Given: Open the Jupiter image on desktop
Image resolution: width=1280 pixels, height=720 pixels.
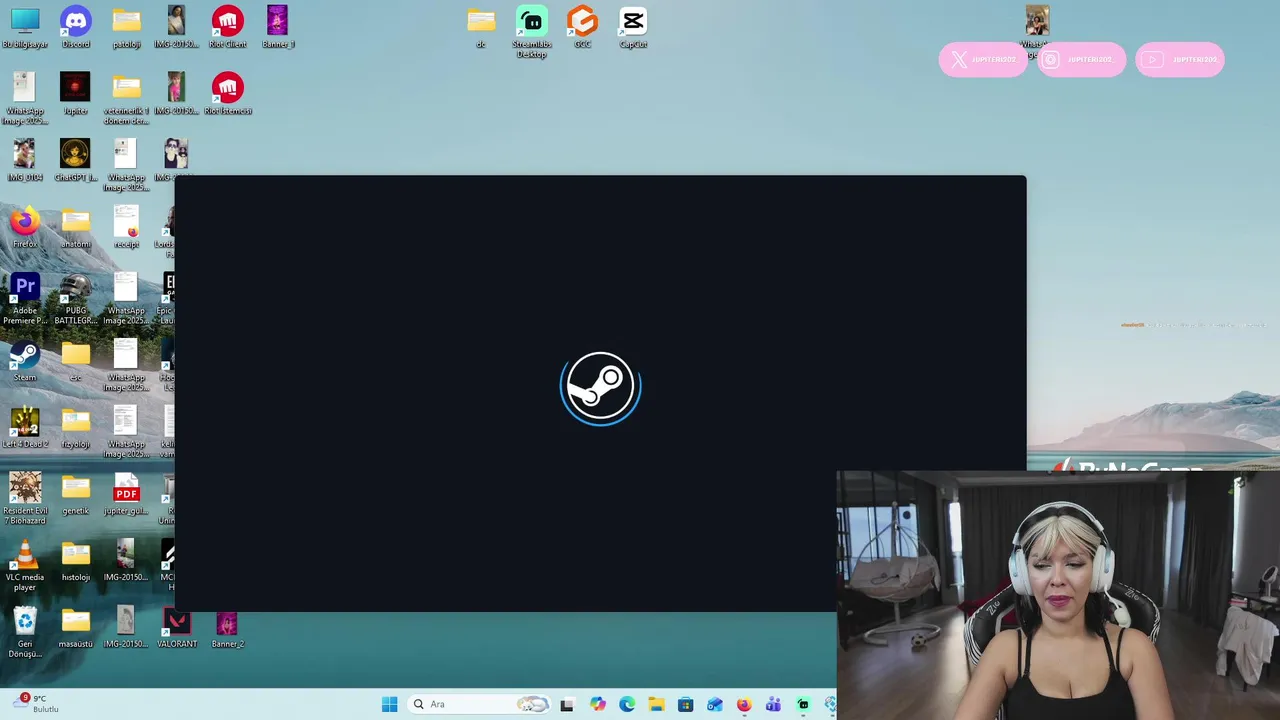Looking at the screenshot, I should pos(75,94).
